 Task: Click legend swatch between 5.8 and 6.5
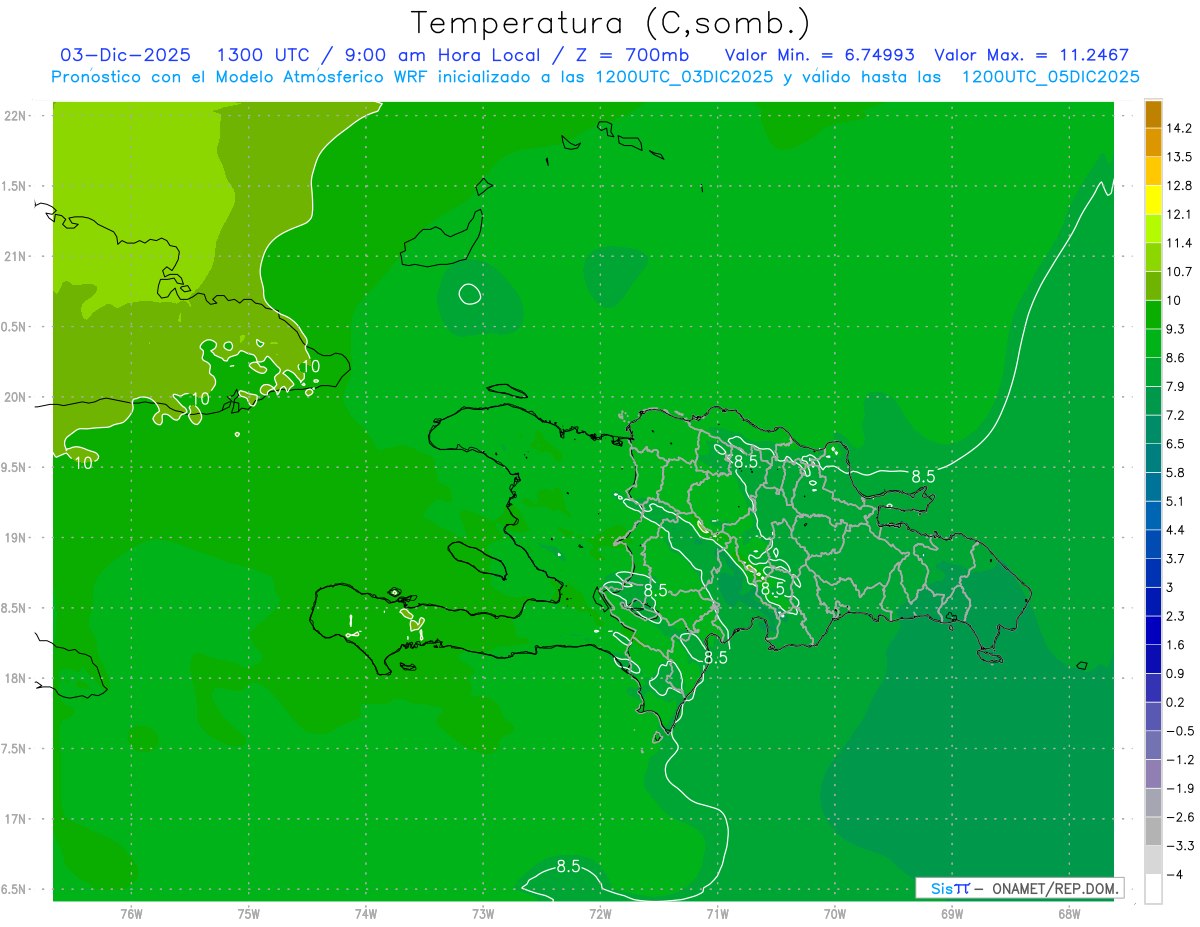1153,458
